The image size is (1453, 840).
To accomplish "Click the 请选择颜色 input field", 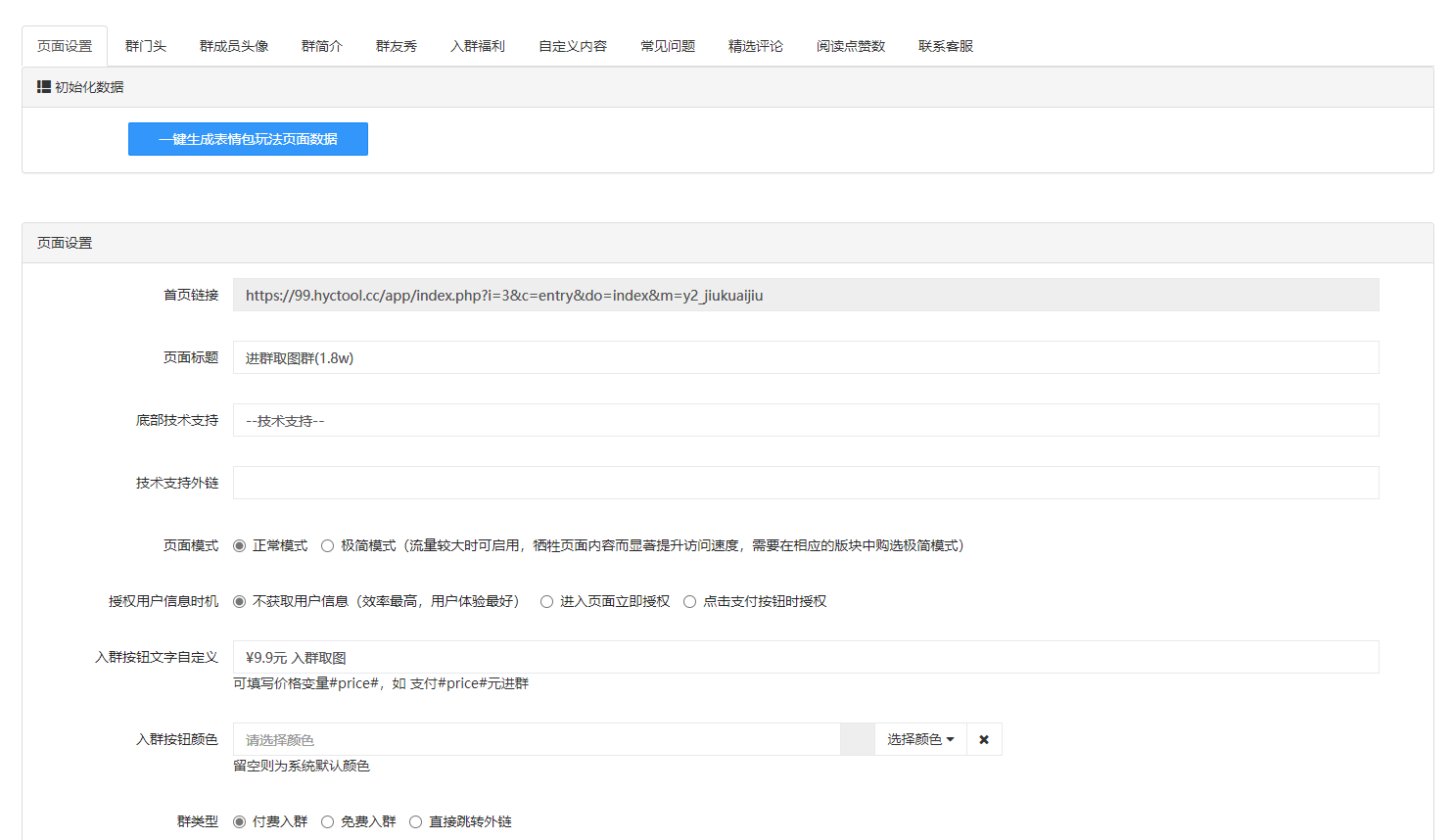I will tap(536, 739).
